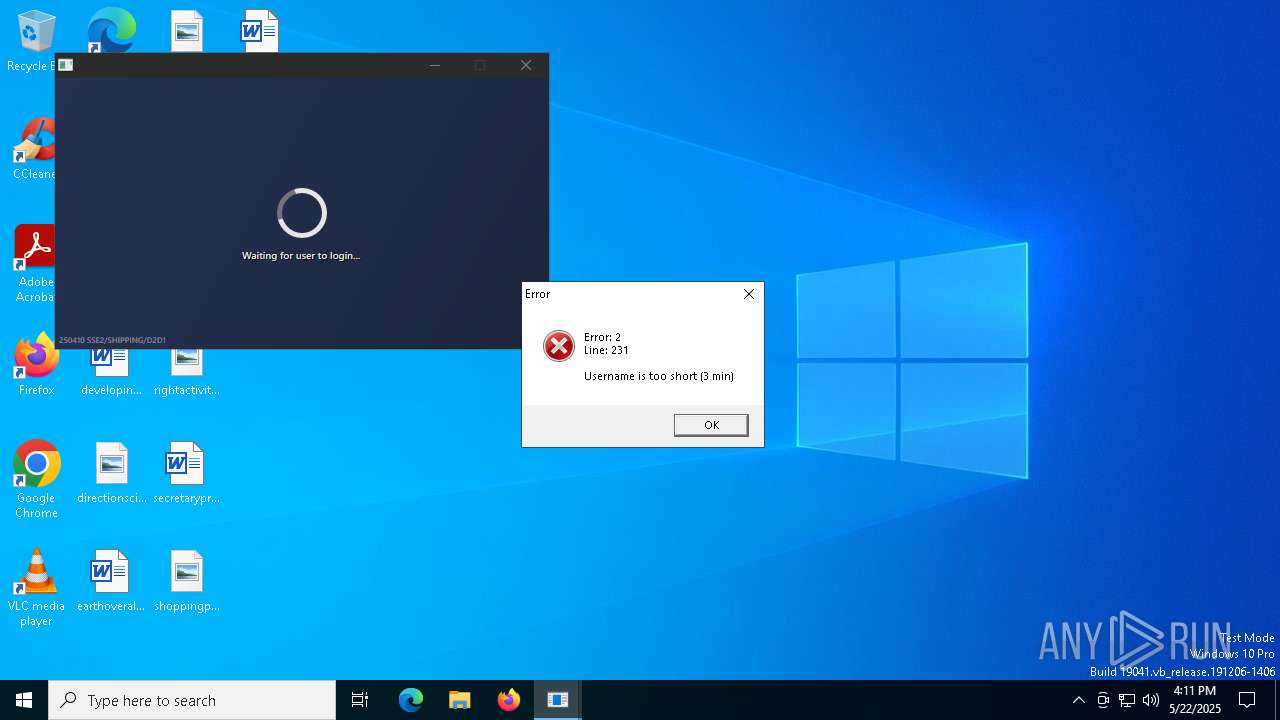
Task: Select the developin... desktop file
Action: 111,373
